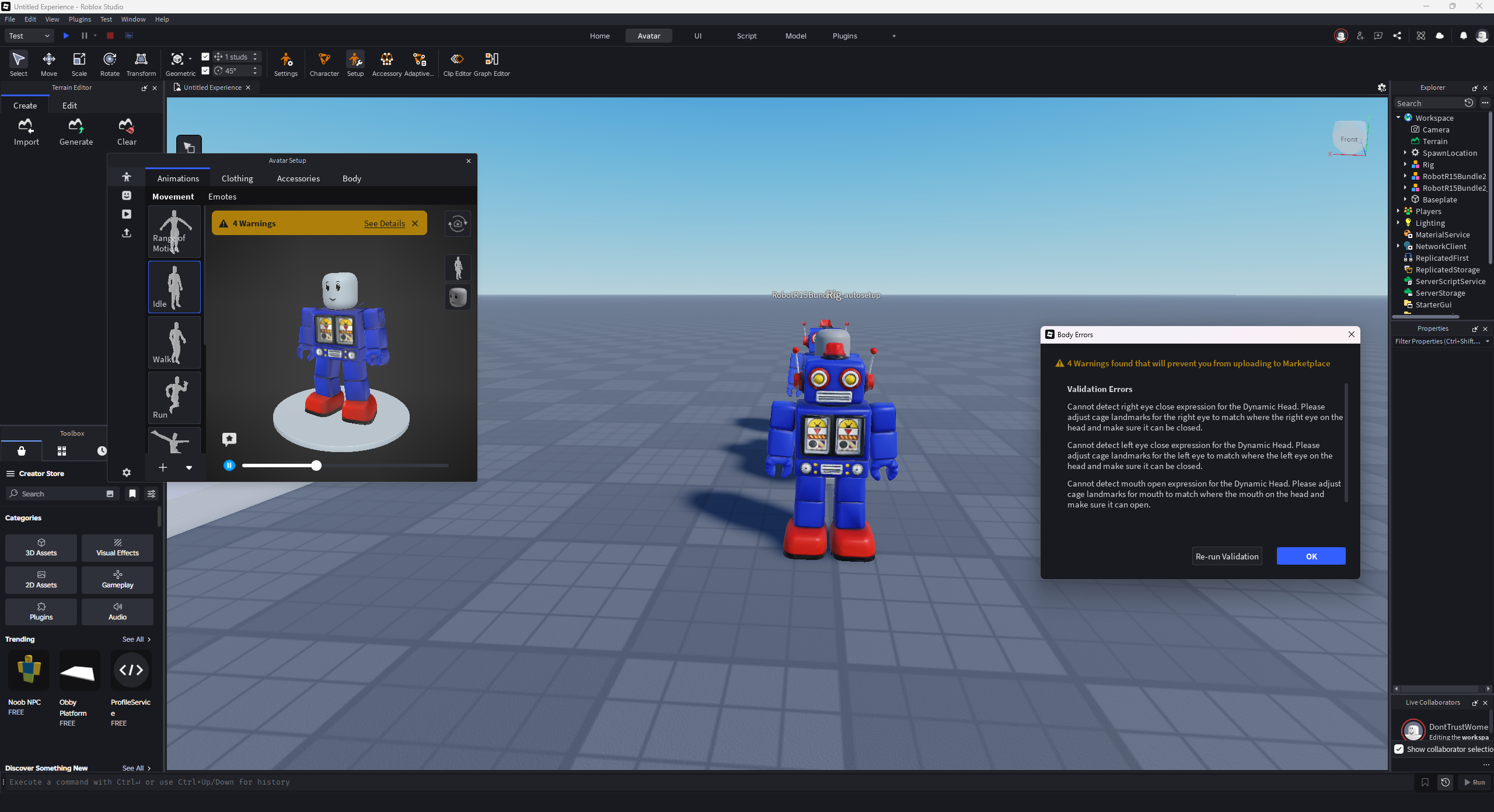Toggle Show collaborator selection checkbox
This screenshot has height=812, width=1494.
point(1399,749)
